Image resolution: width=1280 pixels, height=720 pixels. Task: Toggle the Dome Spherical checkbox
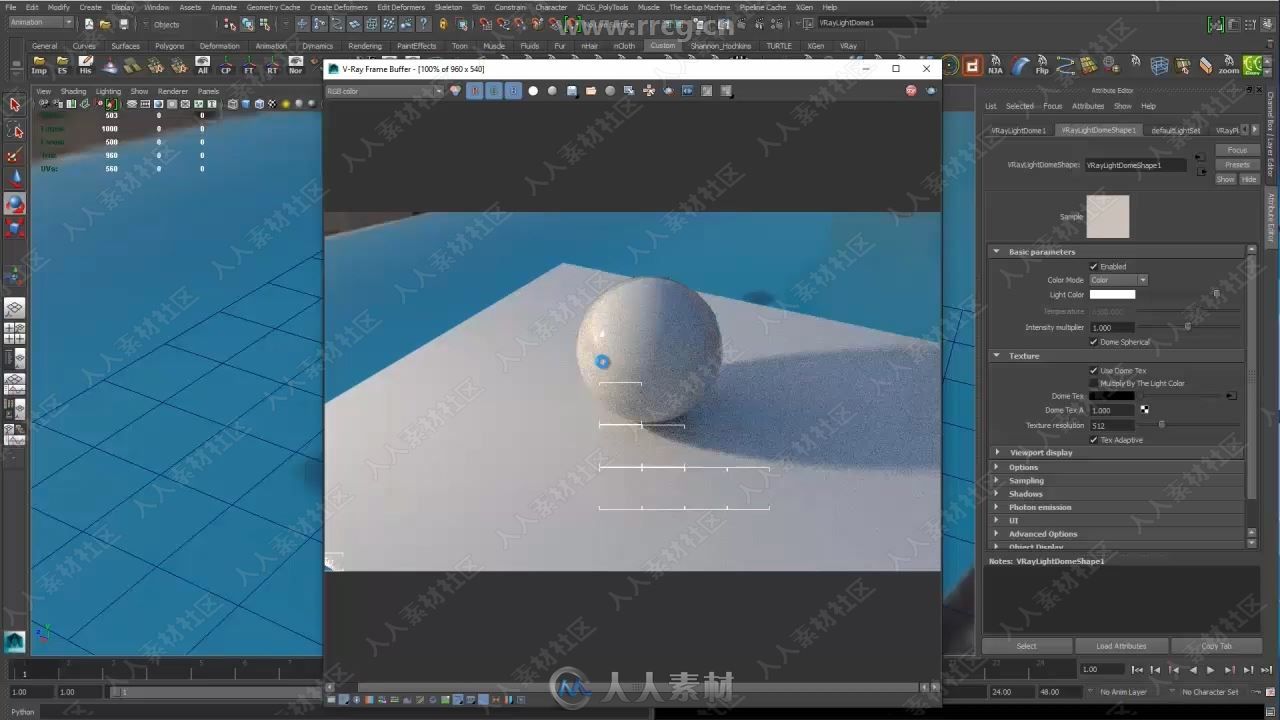coord(1093,342)
